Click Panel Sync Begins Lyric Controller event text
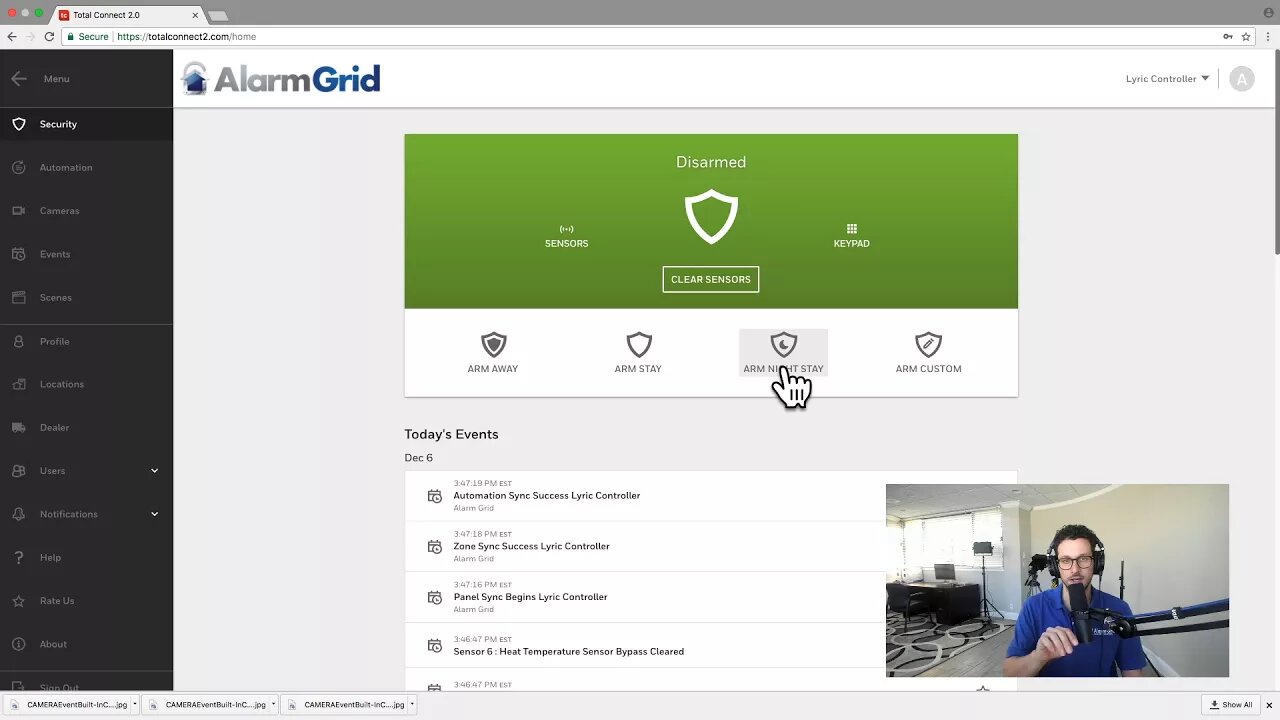The image size is (1280, 720). pyautogui.click(x=530, y=597)
